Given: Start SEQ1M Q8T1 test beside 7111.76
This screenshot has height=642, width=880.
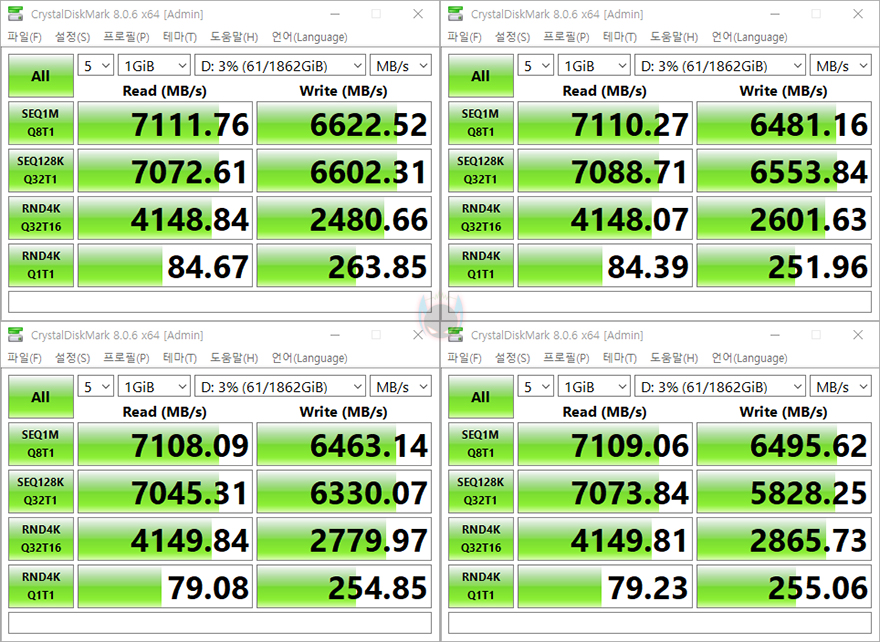Looking at the screenshot, I should (41, 123).
